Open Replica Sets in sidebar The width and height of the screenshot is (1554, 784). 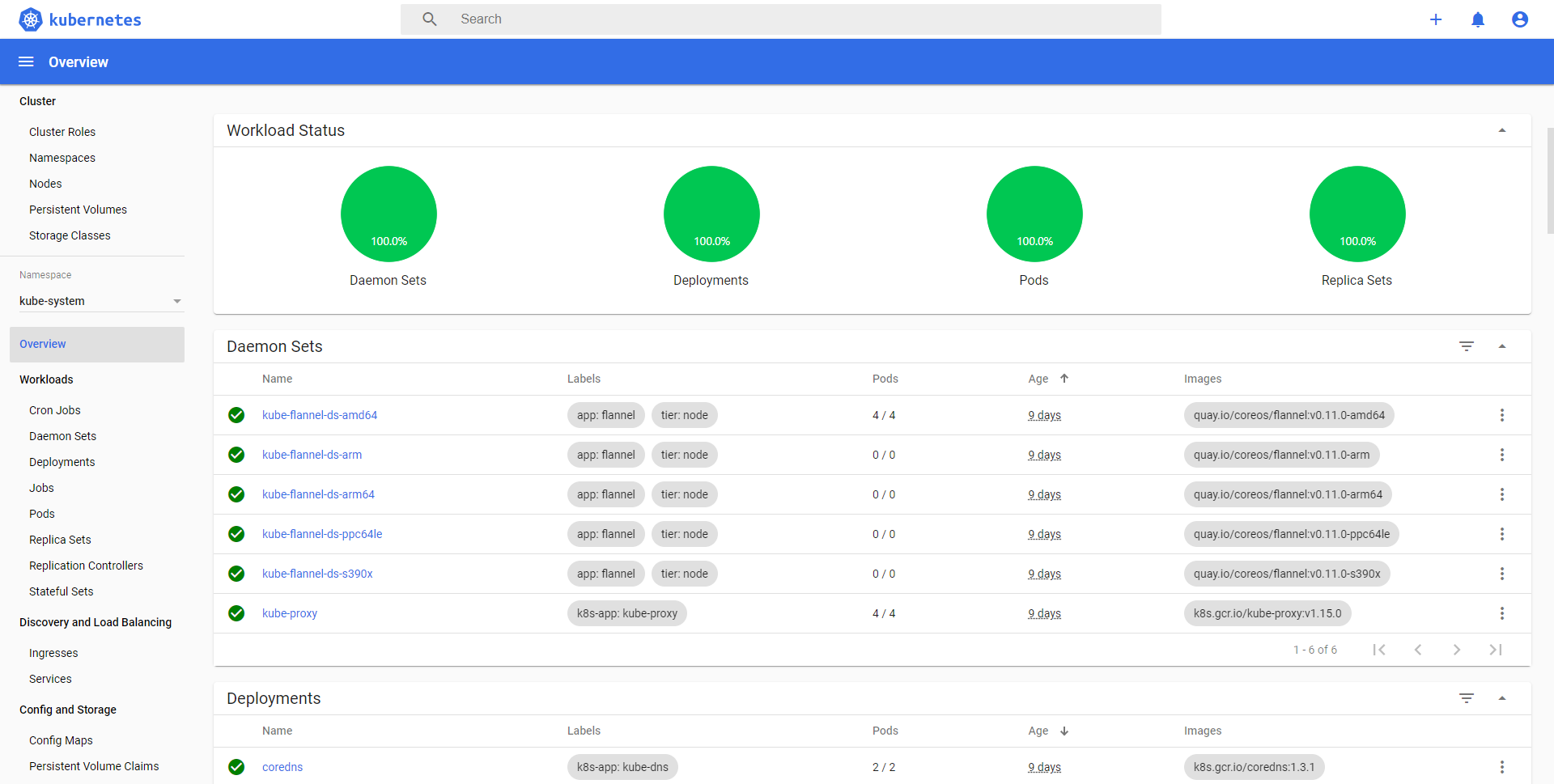[60, 540]
